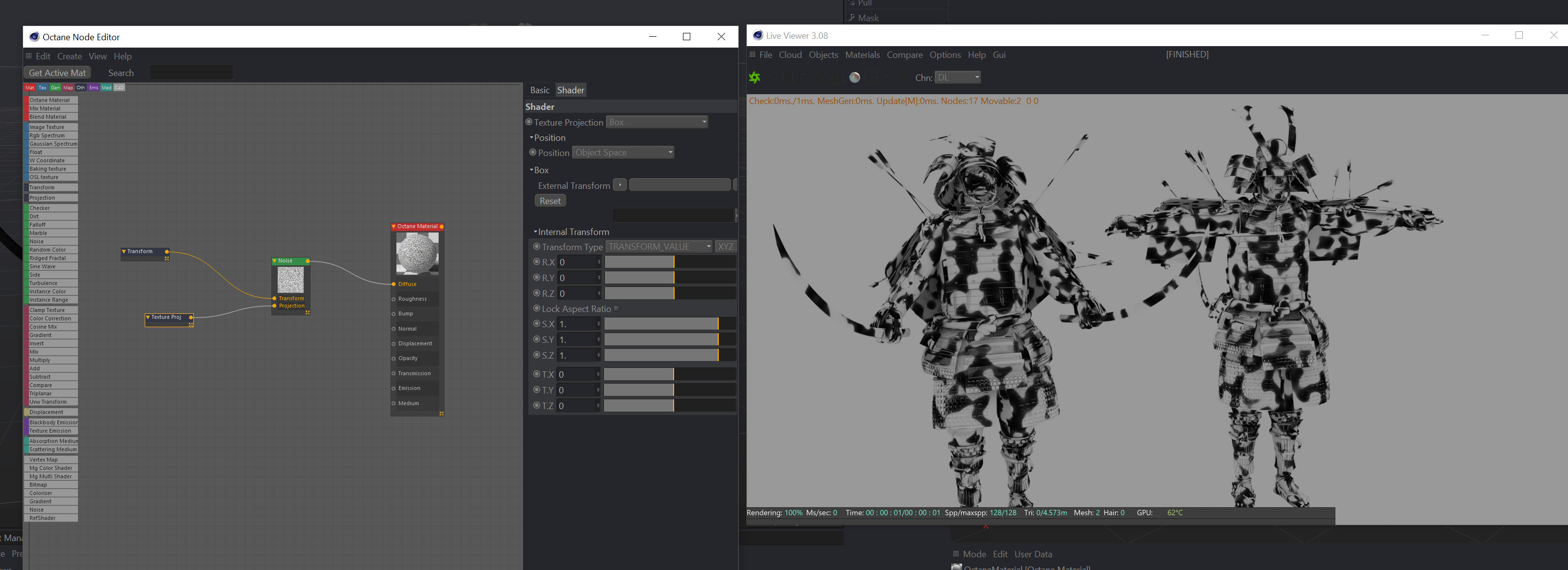Toggle the red Mat node filter tag
This screenshot has width=1568, height=570.
(30, 88)
